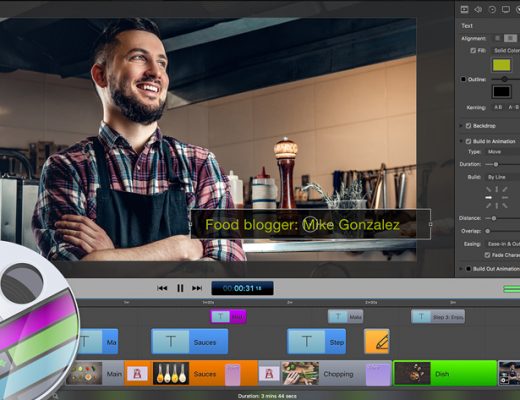Image resolution: width=520 pixels, height=400 pixels.
Task: Select the purple marker inside Sauces video clip
Action: tap(232, 375)
